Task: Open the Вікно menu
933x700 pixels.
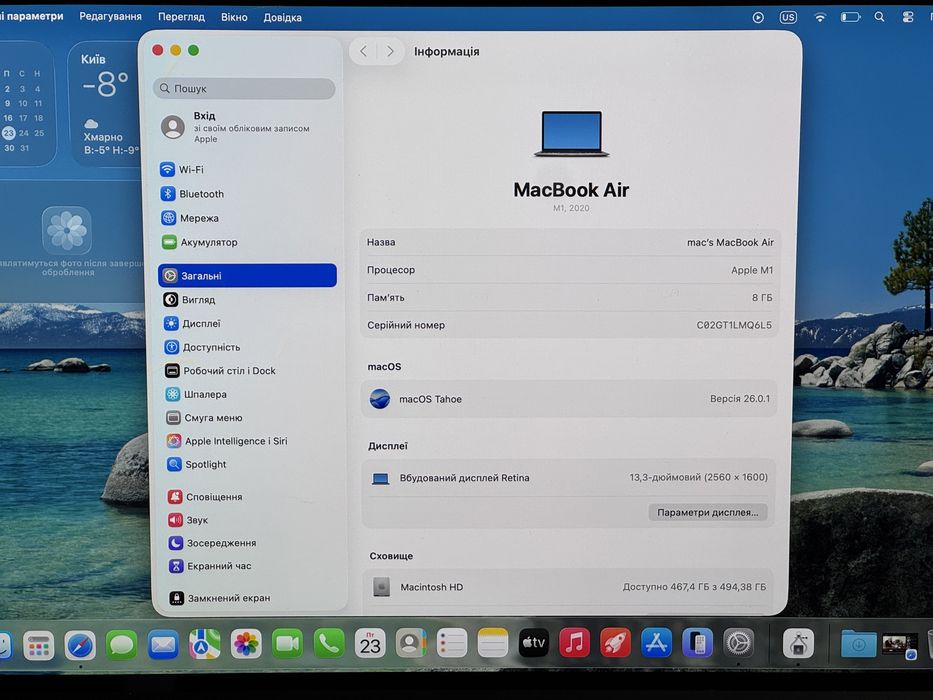Action: pos(234,17)
